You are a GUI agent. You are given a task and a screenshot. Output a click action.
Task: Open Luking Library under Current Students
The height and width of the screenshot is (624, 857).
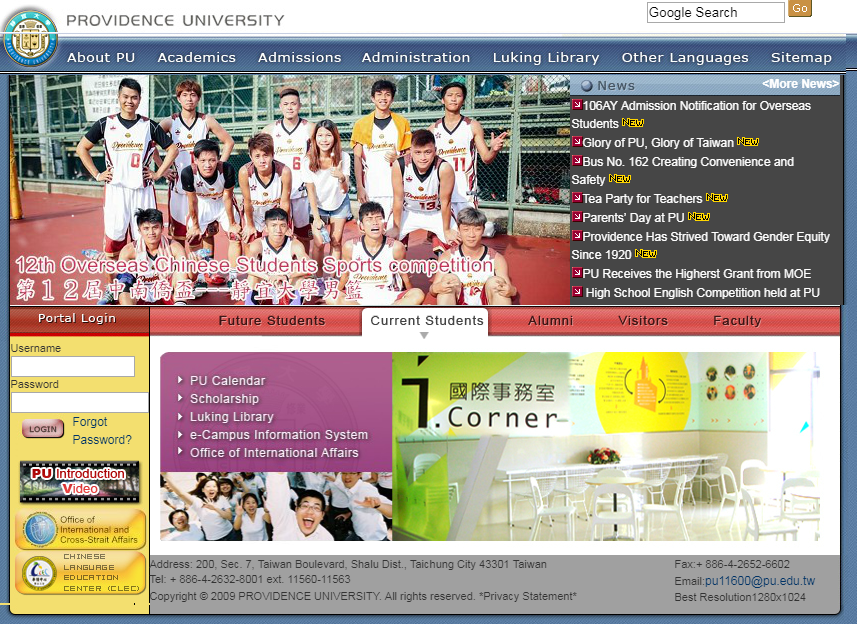coord(232,417)
